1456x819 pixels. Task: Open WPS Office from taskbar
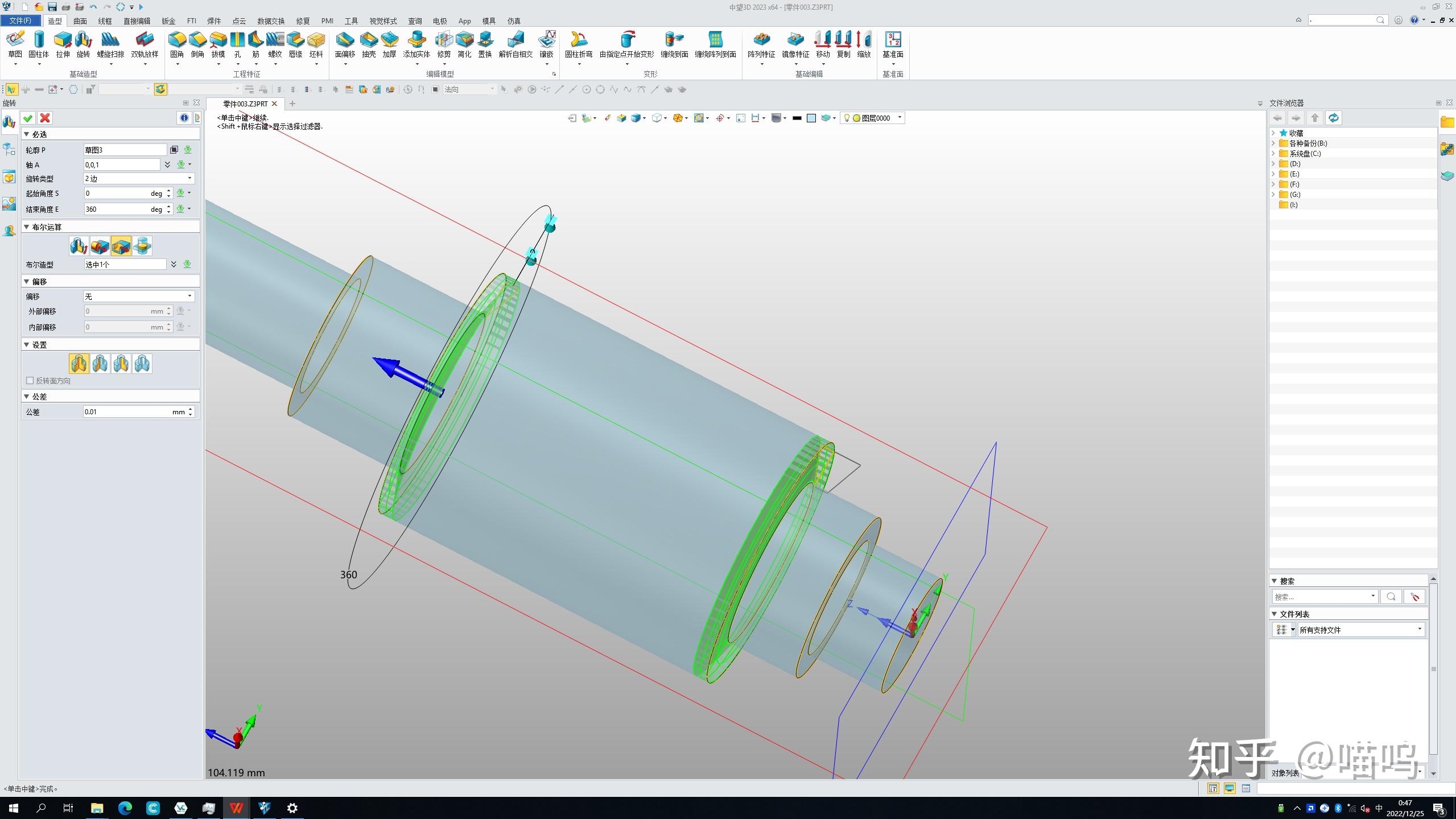[236, 808]
